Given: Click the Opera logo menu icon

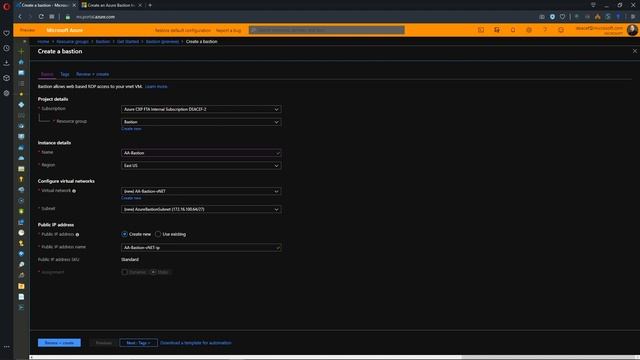Looking at the screenshot, I should point(6,7).
